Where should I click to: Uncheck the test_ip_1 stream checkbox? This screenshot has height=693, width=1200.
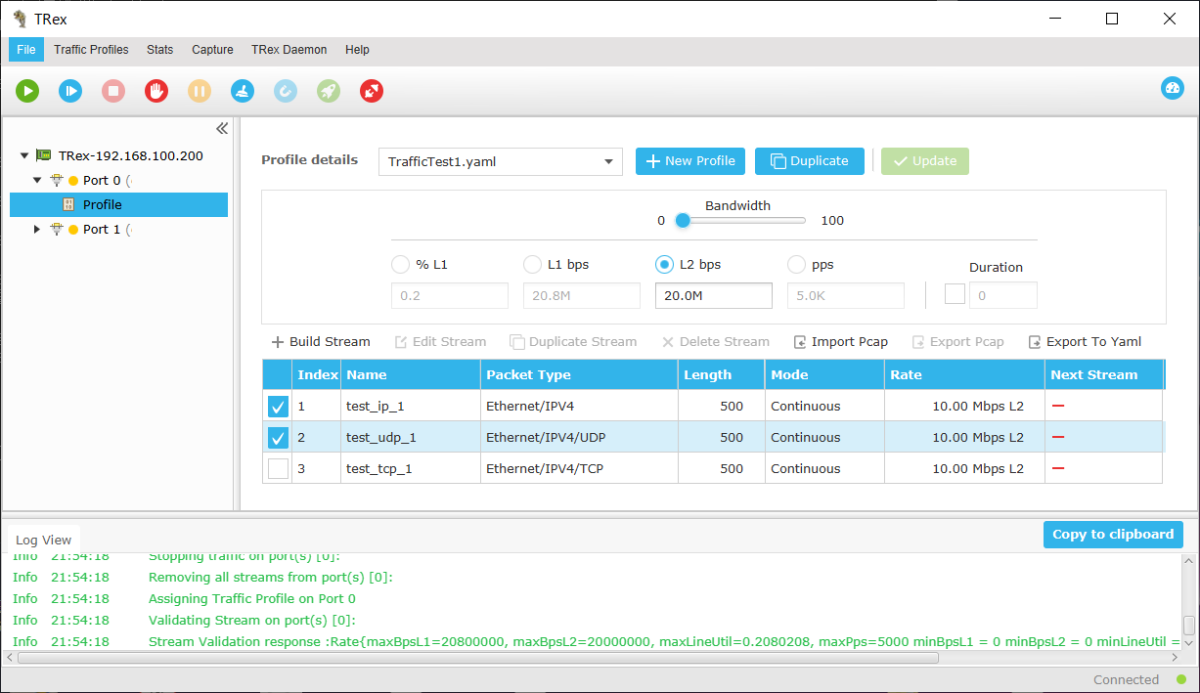[278, 406]
